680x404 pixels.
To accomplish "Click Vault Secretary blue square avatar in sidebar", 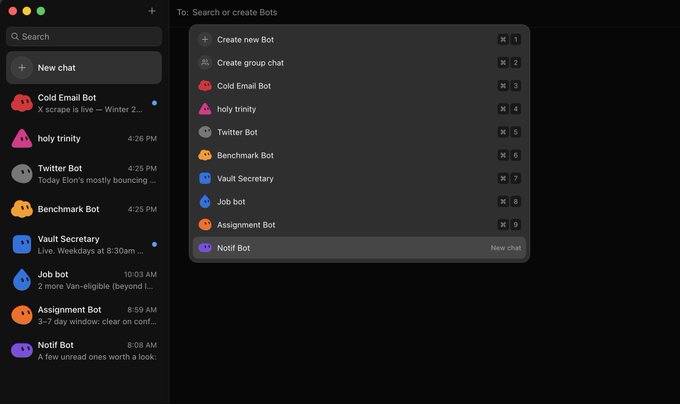I will [22, 244].
